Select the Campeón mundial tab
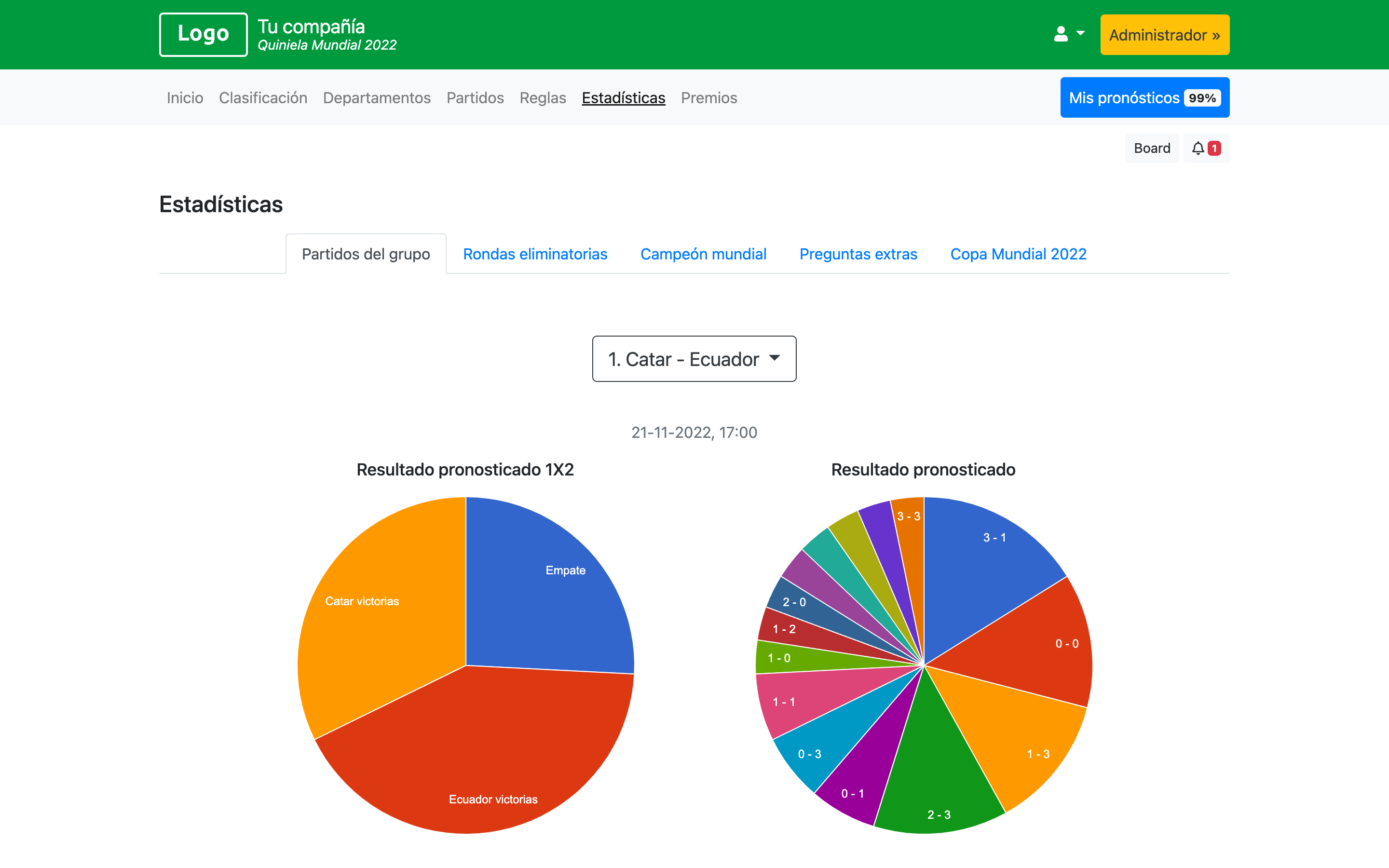 703,254
